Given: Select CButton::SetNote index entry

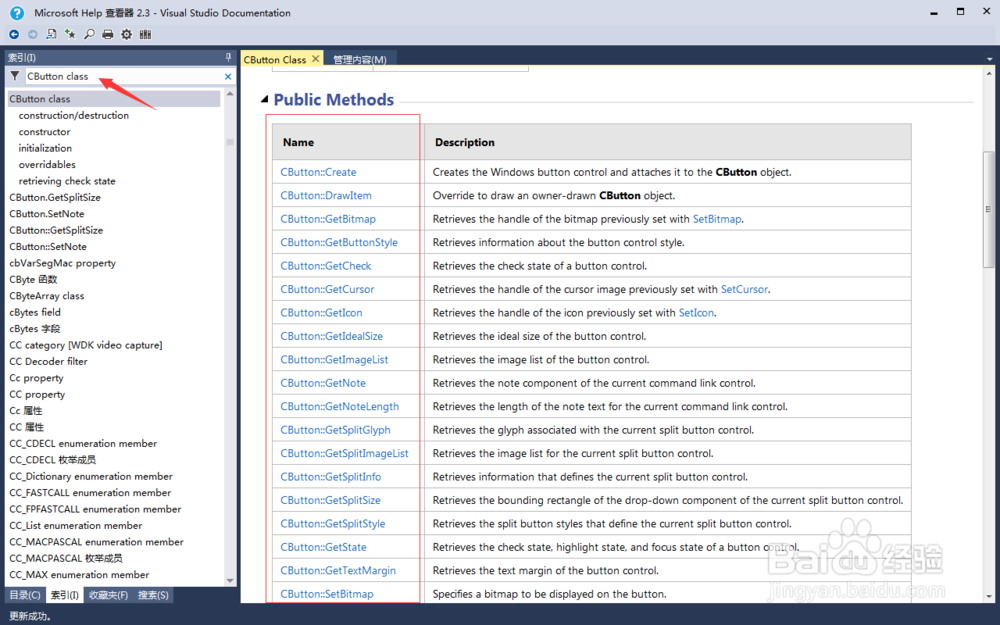Looking at the screenshot, I should [x=48, y=247].
